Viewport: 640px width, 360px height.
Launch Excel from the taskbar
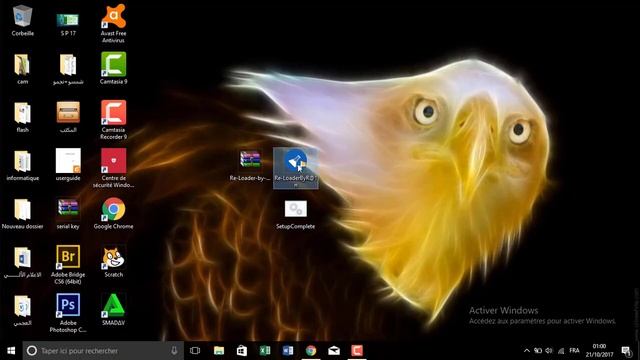(x=265, y=351)
